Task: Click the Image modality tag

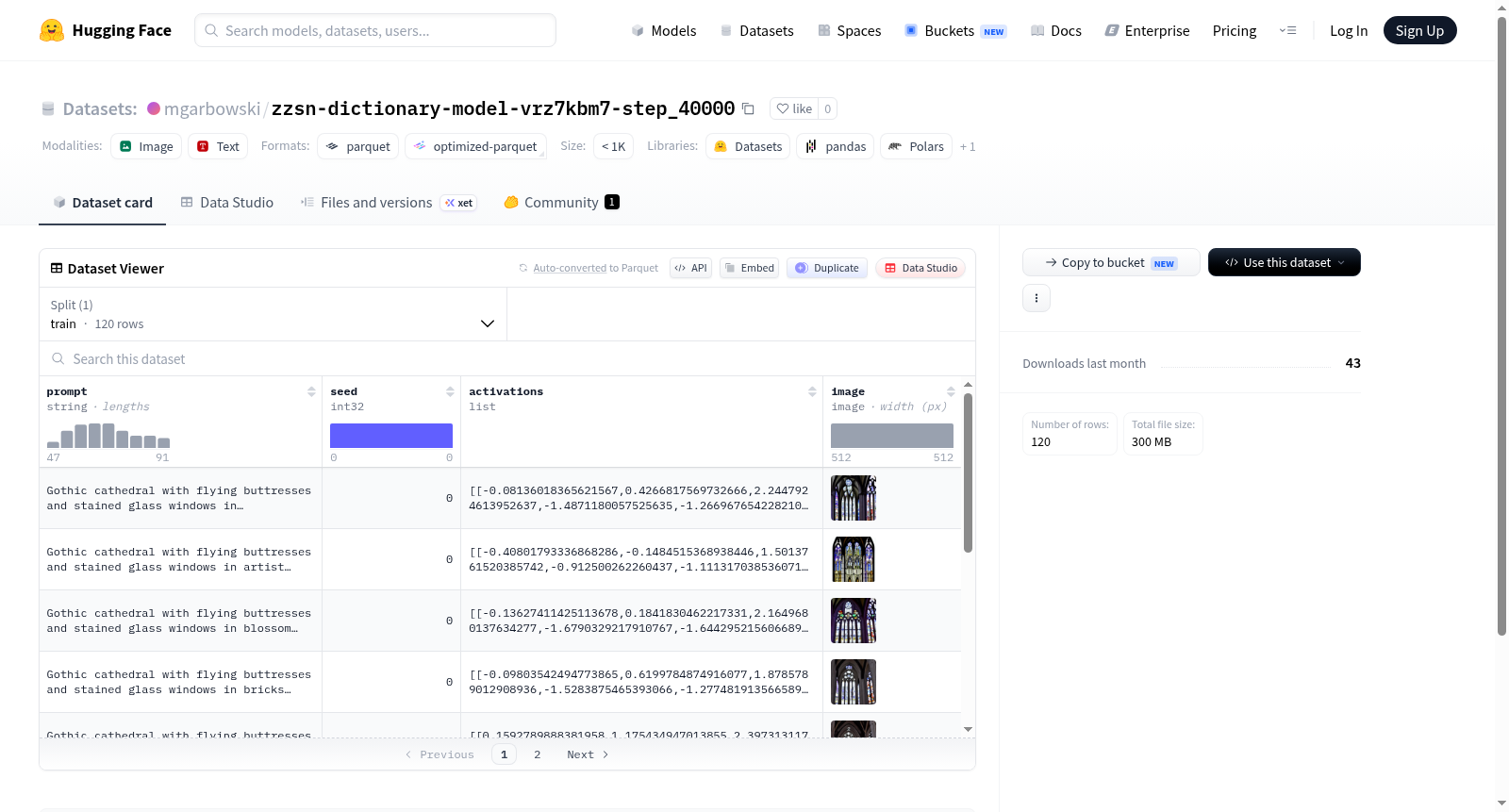Action: click(146, 146)
